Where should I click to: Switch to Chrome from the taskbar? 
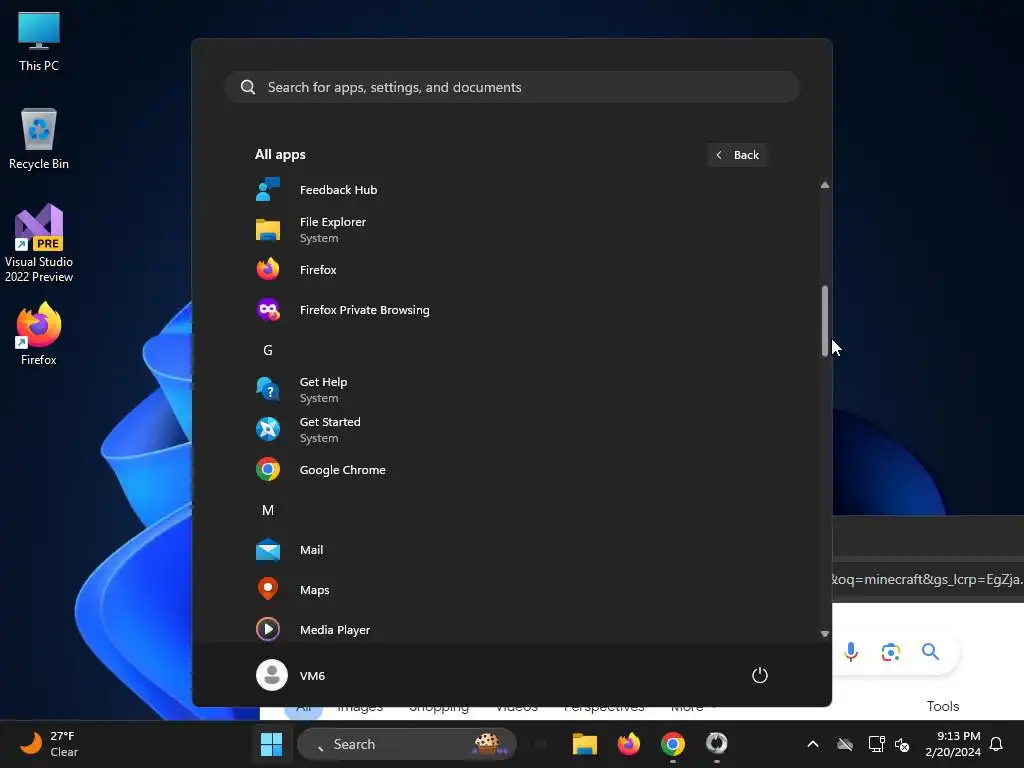(x=673, y=744)
